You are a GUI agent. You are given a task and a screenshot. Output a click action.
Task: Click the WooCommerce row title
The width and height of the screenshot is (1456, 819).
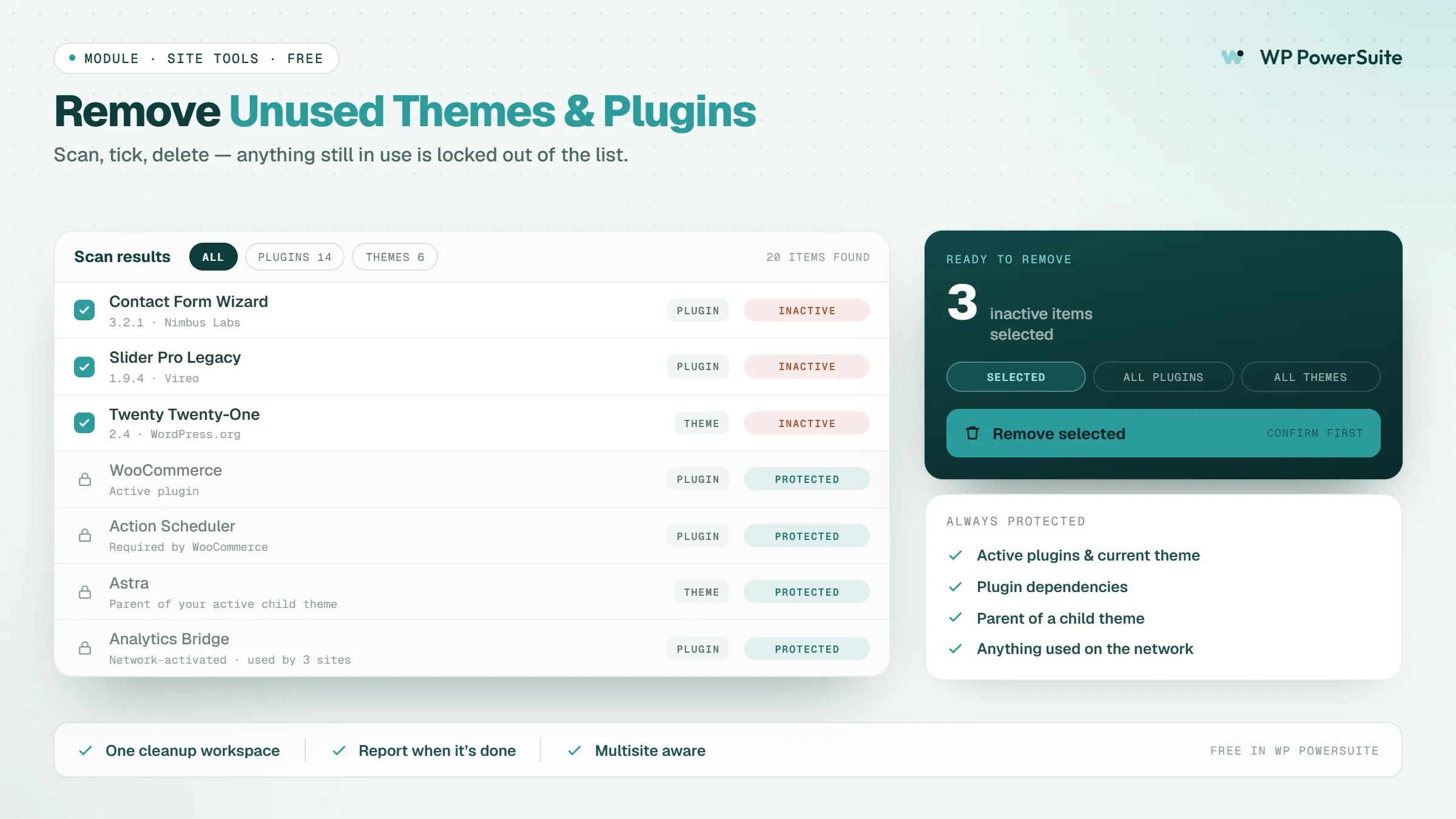coord(166,470)
